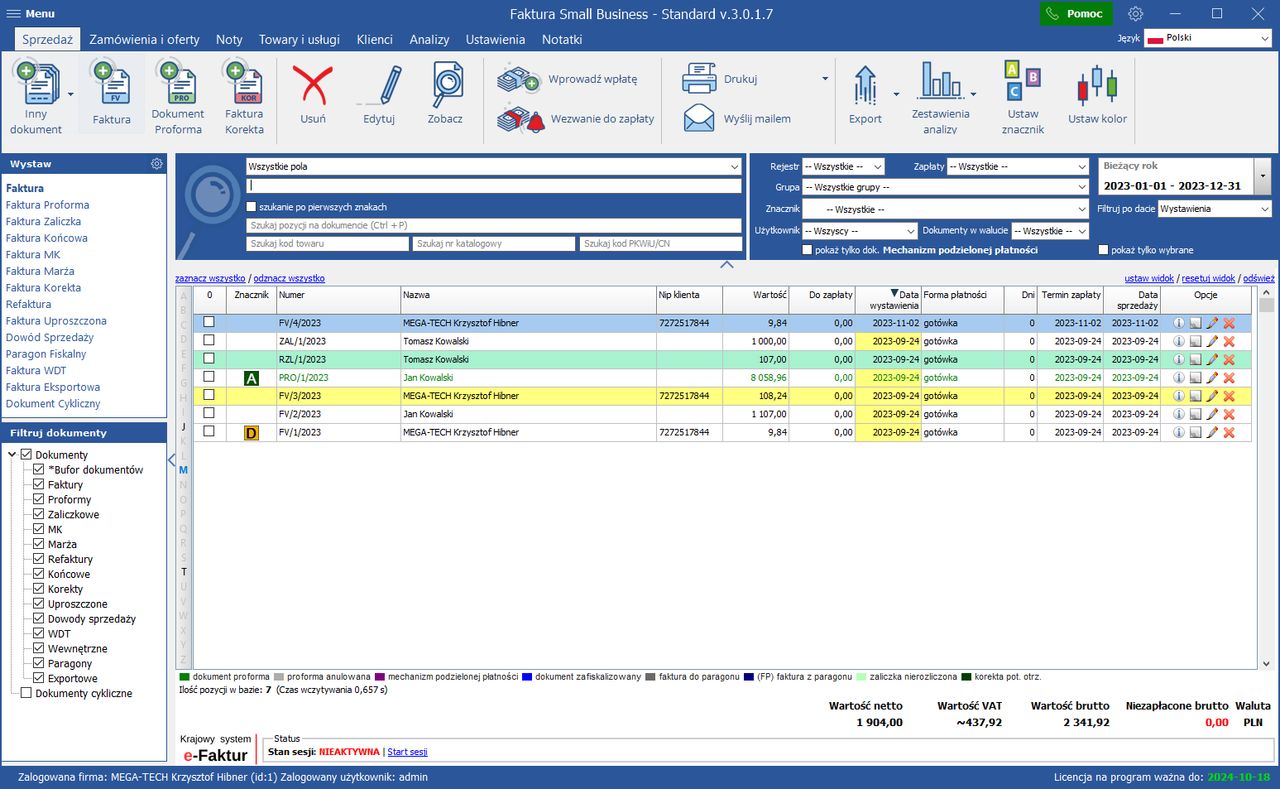This screenshot has height=789, width=1280.
Task: Uncheck Proformy in document filter tree
Action: 38,500
